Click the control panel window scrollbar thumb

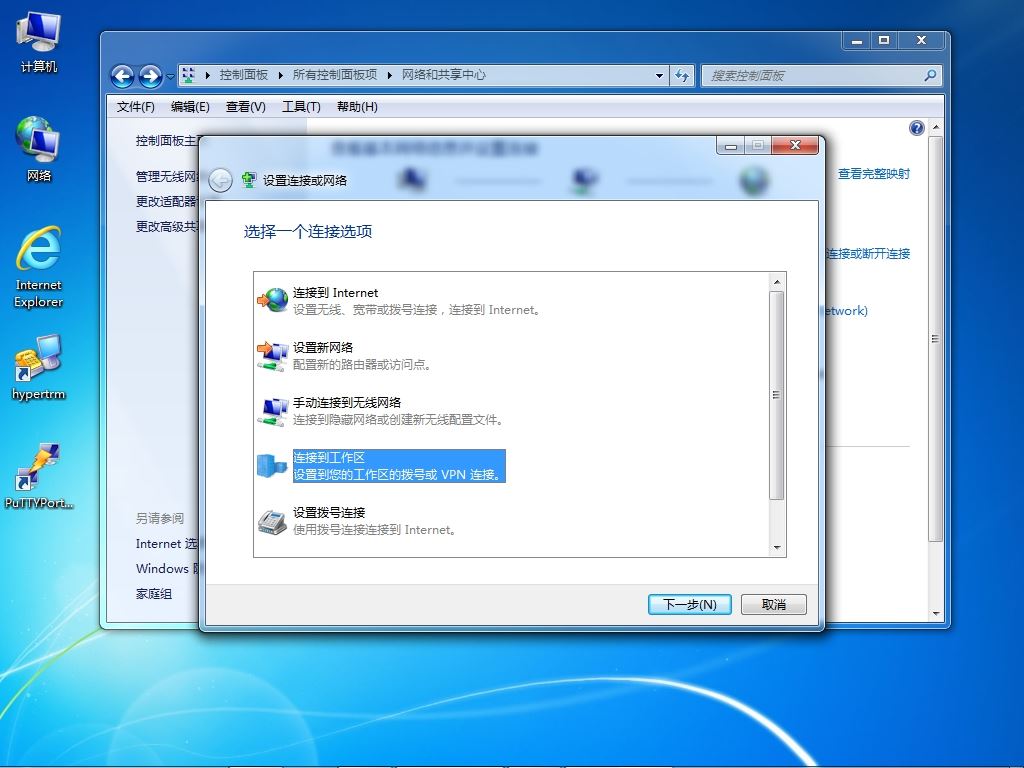coord(936,338)
